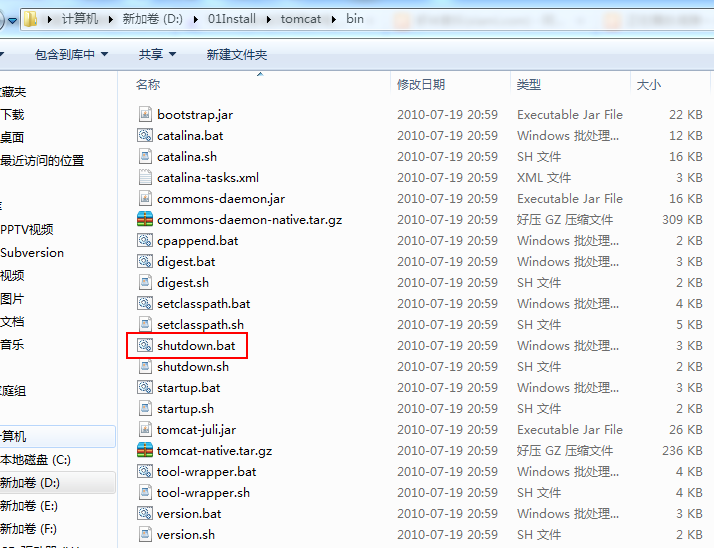Image resolution: width=714 pixels, height=548 pixels.
Task: Expand the arrow after tomcat in path
Action: pos(334,19)
